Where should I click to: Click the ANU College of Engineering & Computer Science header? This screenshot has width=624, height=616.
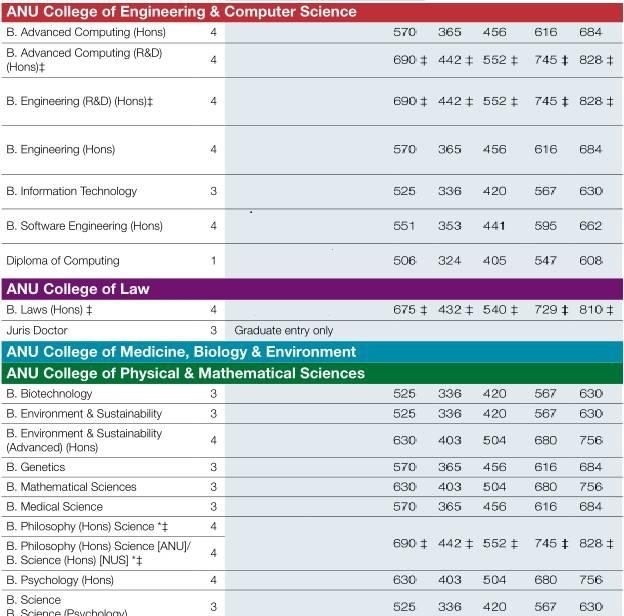click(x=181, y=12)
